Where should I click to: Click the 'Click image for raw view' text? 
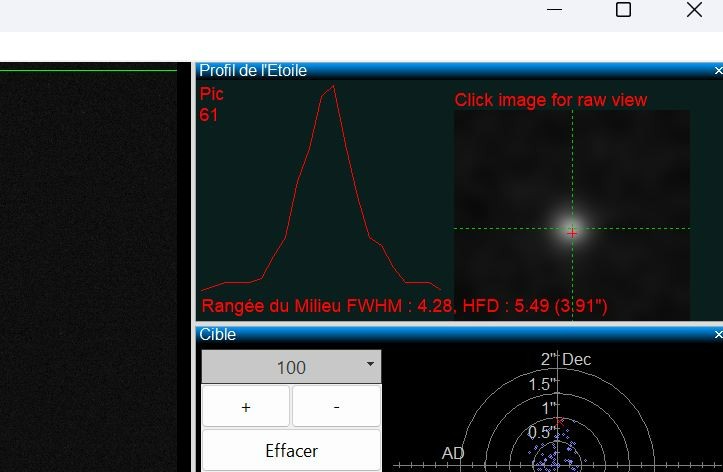(x=551, y=100)
